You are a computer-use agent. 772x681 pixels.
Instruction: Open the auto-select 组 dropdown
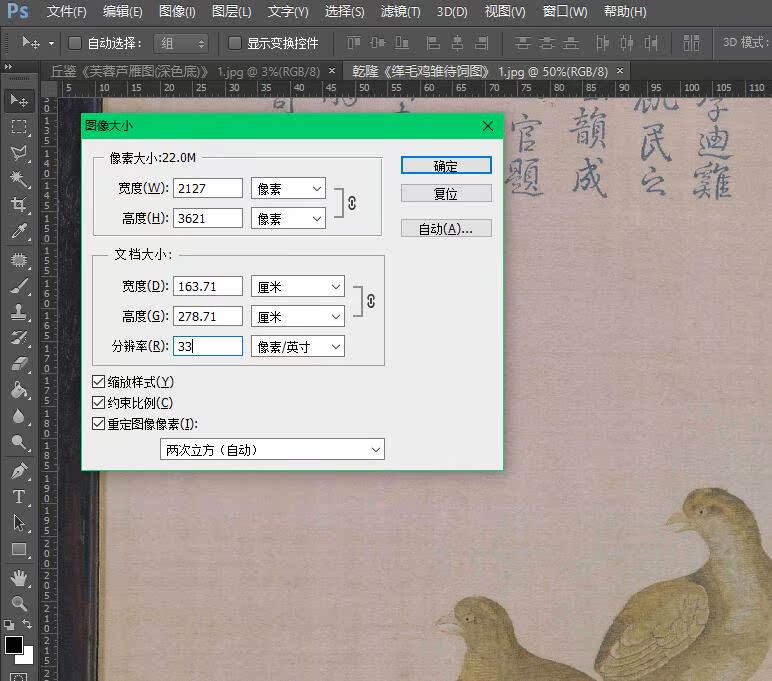click(x=181, y=43)
